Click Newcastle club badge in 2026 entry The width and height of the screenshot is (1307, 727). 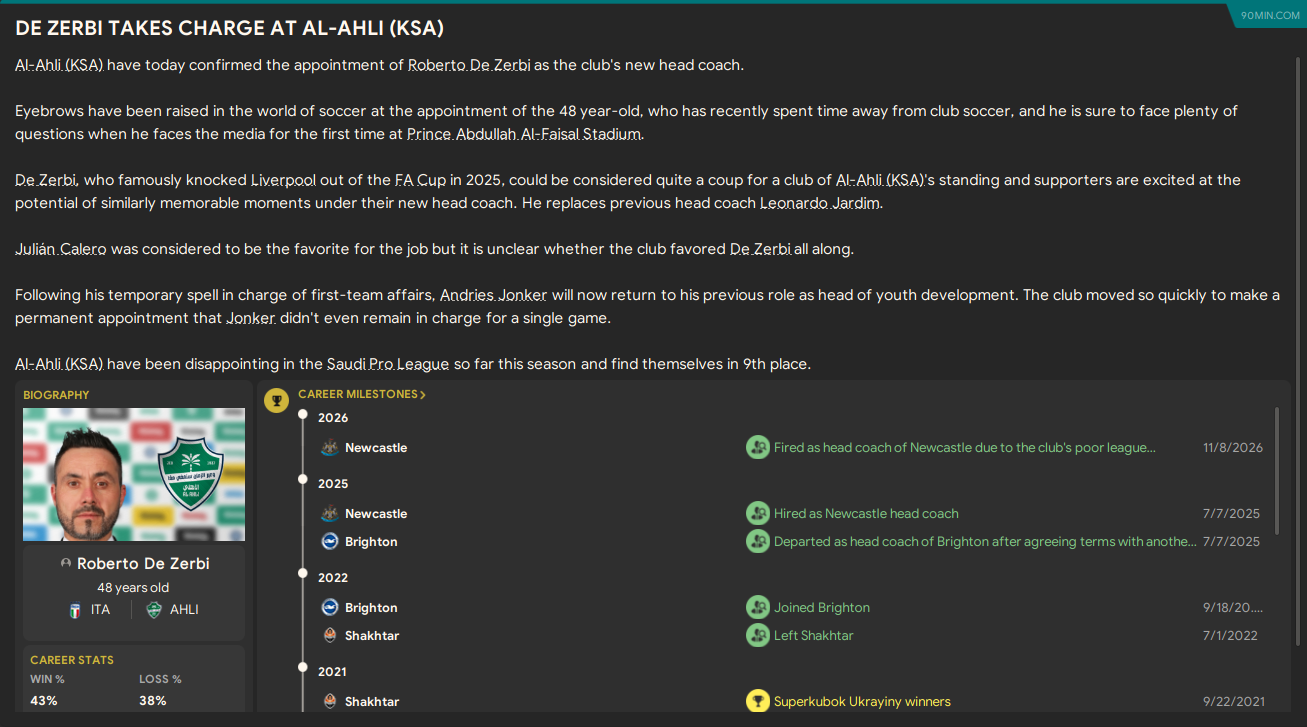point(330,448)
